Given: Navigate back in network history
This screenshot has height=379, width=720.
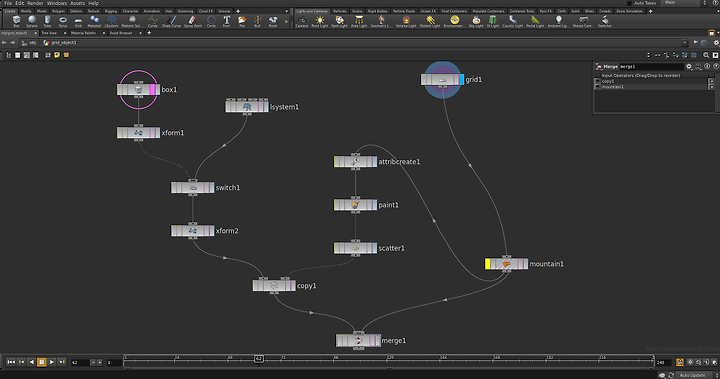Looking at the screenshot, I should pos(4,43).
